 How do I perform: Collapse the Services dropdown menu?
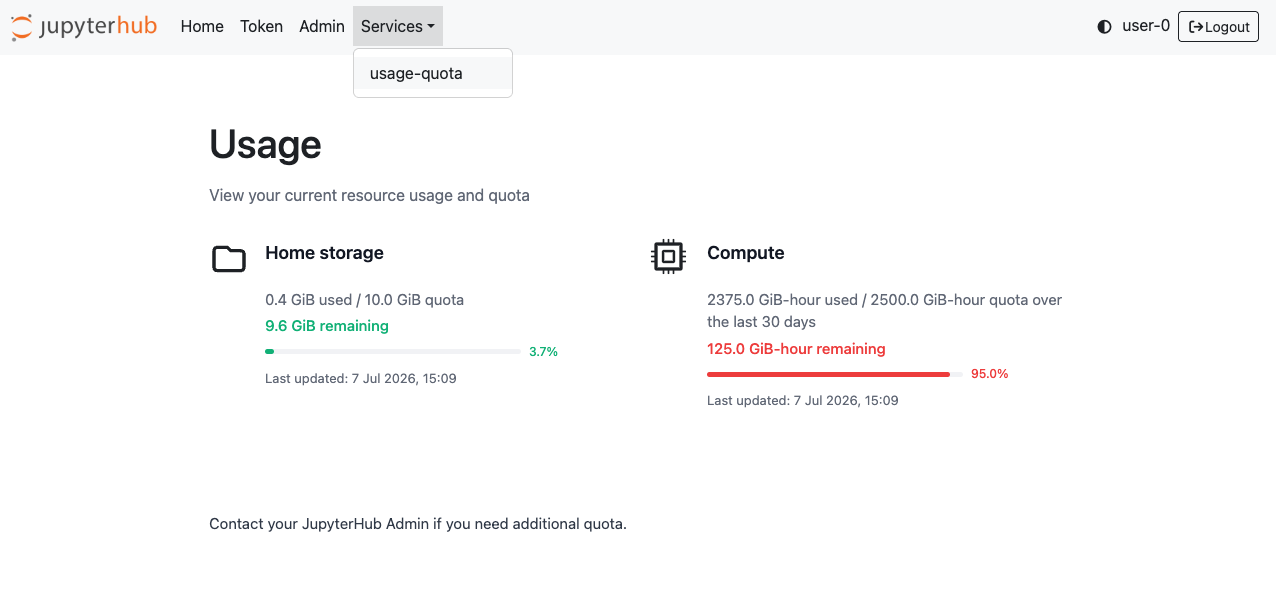point(398,26)
